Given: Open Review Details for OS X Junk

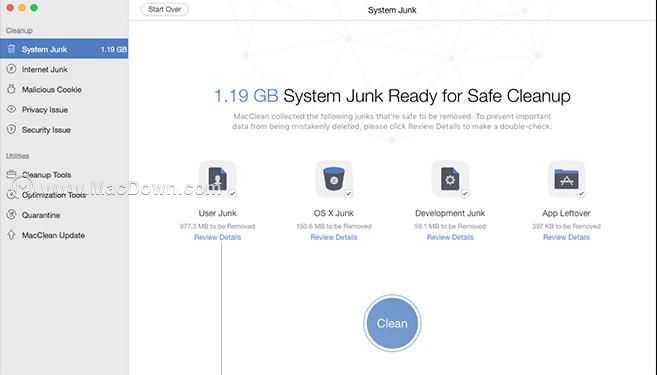Looking at the screenshot, I should 334,237.
